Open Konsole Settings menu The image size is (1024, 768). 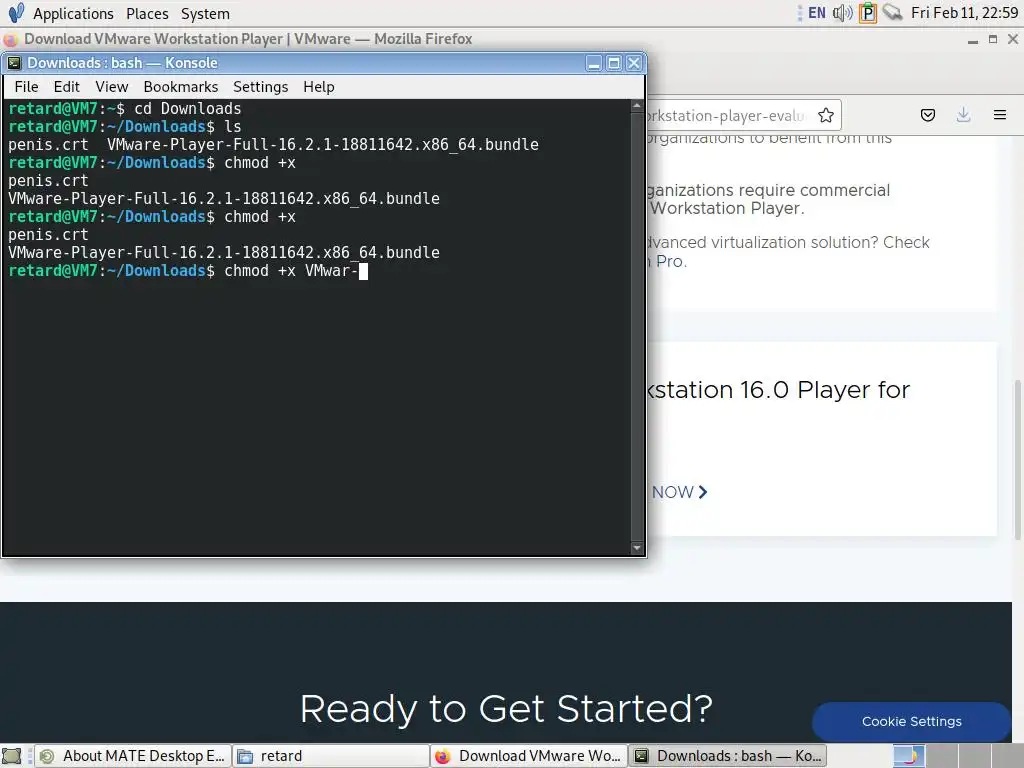pos(261,87)
